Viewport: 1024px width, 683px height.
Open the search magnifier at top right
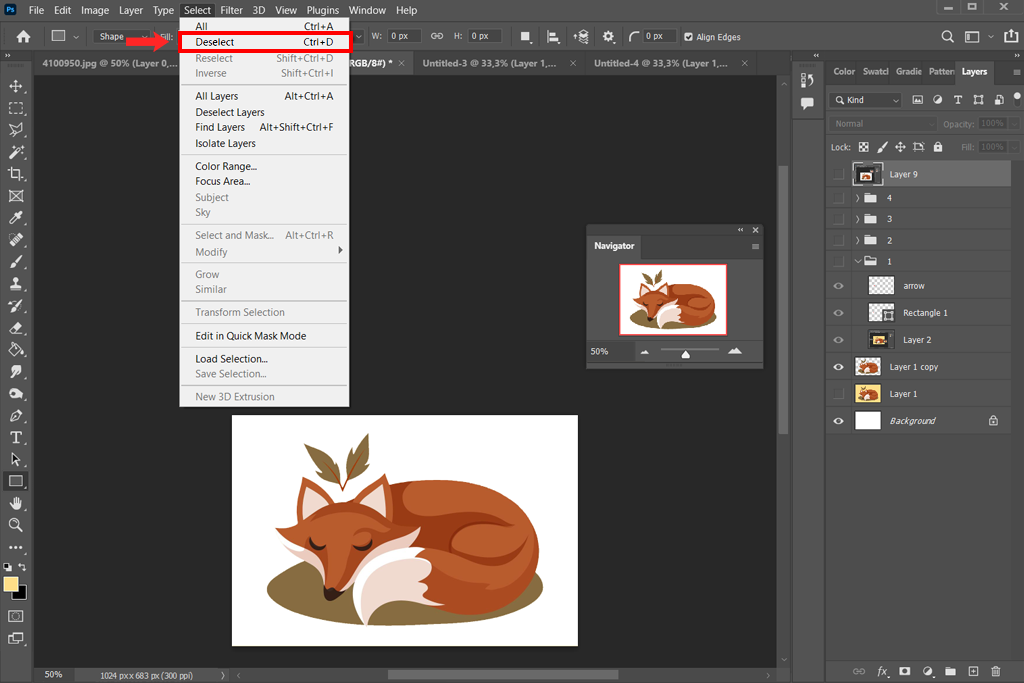[947, 37]
